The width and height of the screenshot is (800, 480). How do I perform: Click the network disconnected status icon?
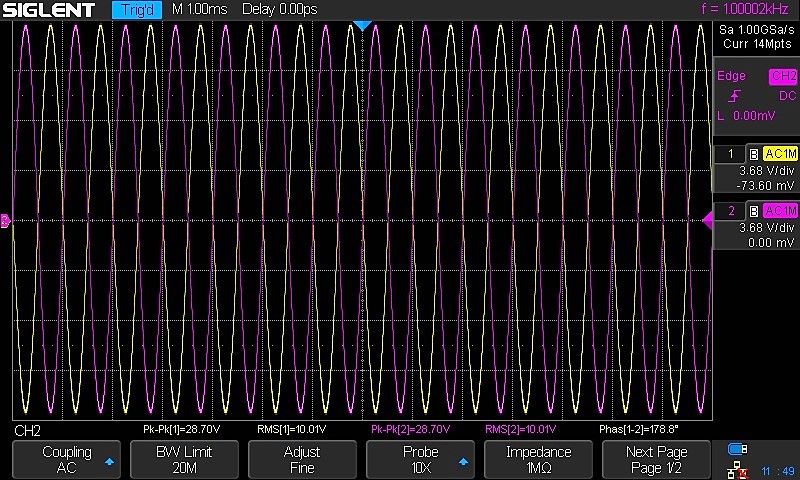[x=738, y=468]
